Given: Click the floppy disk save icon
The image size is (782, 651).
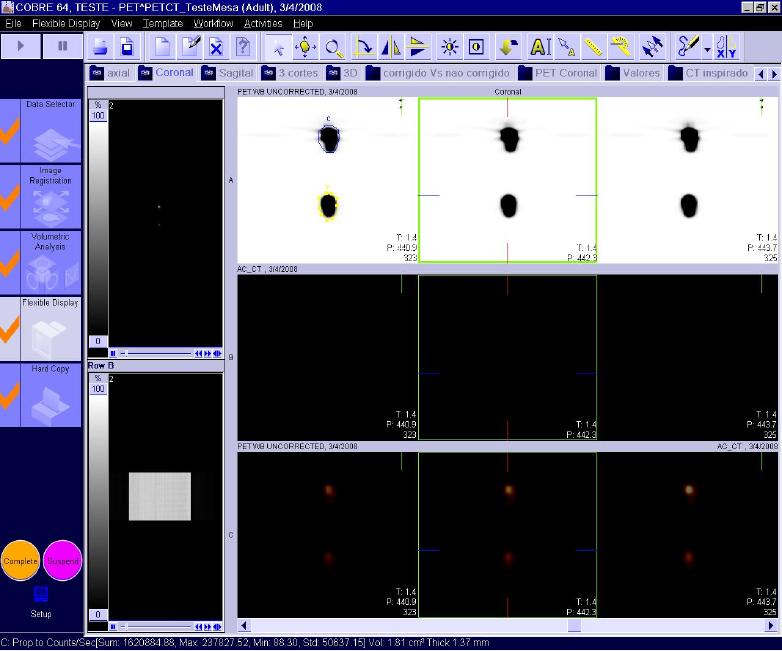Looking at the screenshot, I should tap(127, 47).
